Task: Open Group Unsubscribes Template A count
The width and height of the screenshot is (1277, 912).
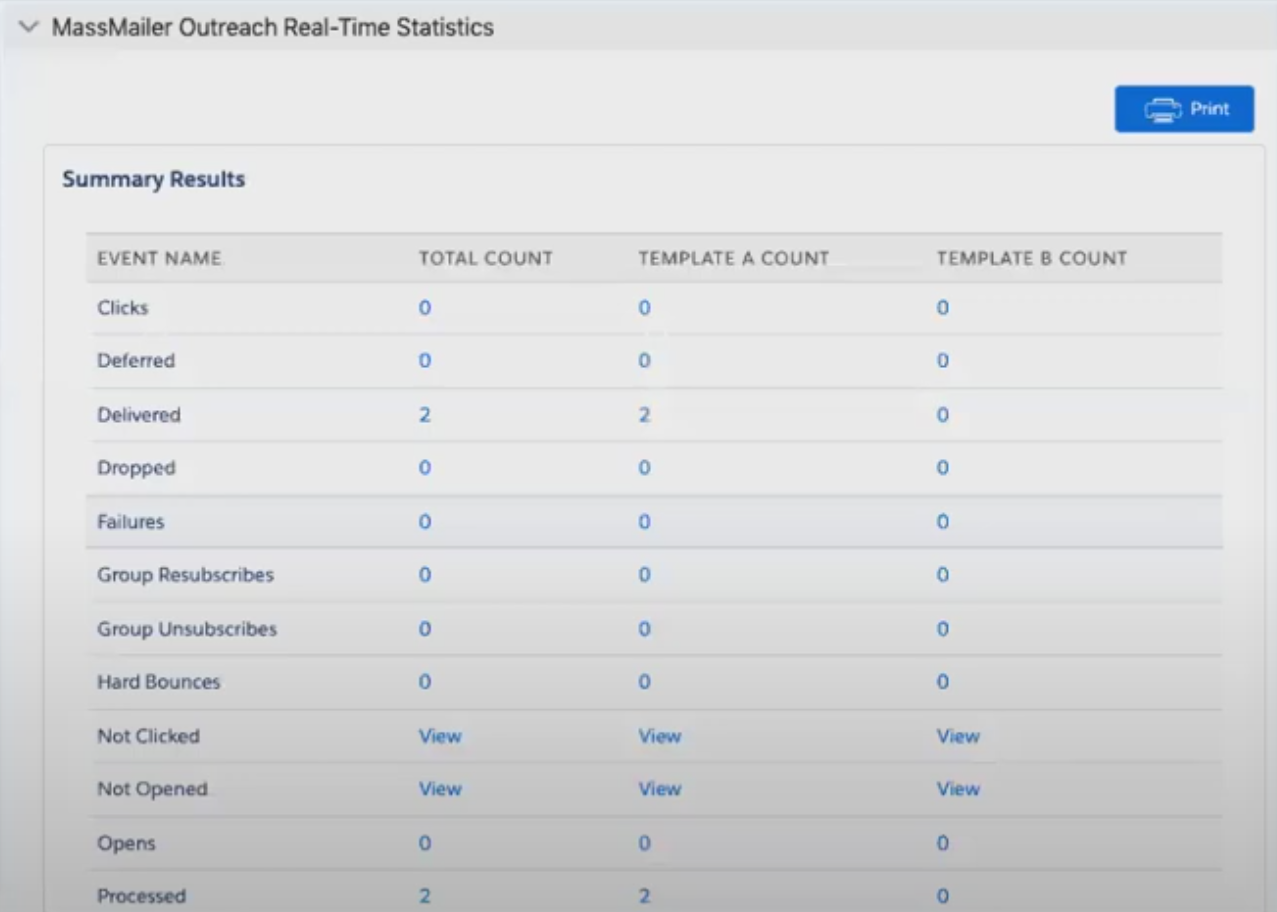Action: [x=644, y=629]
